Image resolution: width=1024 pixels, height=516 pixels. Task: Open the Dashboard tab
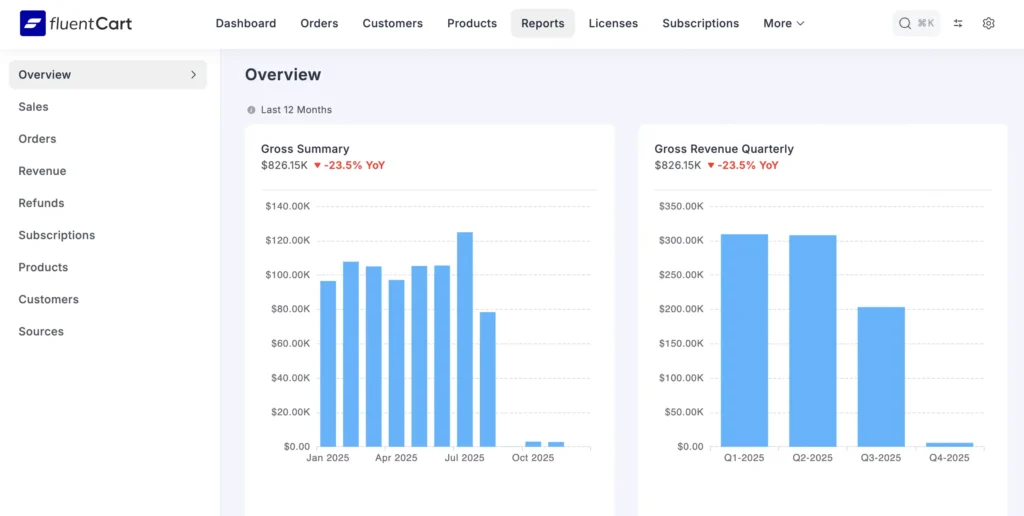(x=245, y=23)
